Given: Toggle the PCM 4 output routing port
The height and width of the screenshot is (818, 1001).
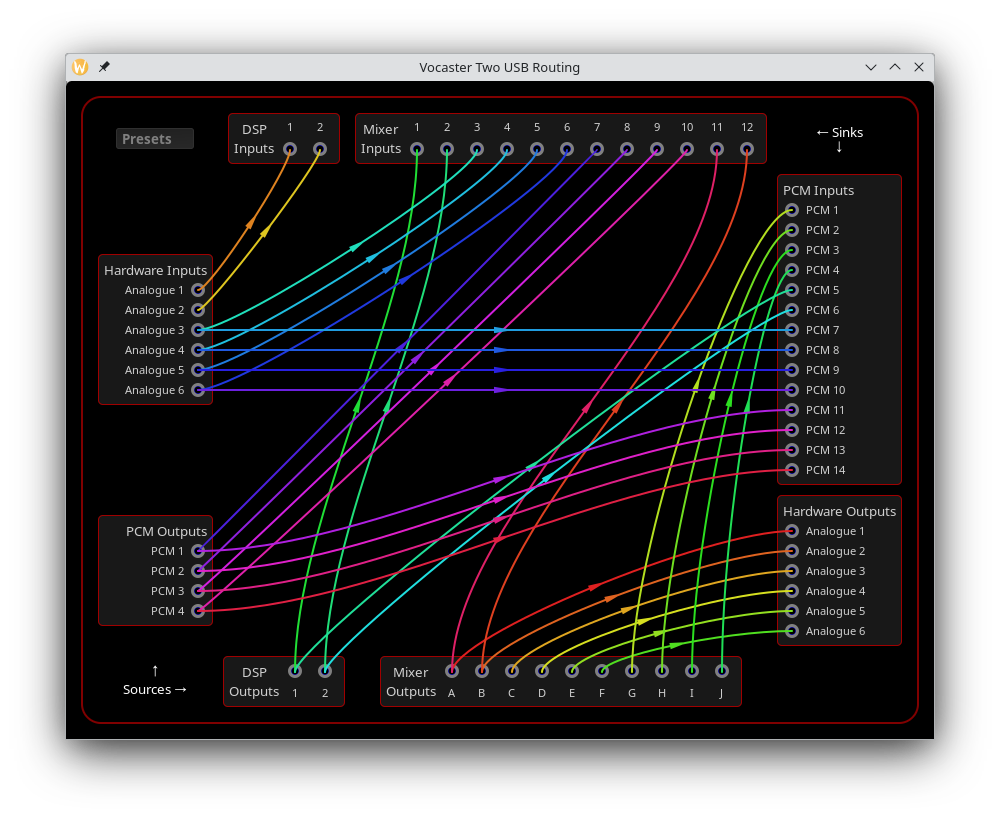Looking at the screenshot, I should 198,611.
